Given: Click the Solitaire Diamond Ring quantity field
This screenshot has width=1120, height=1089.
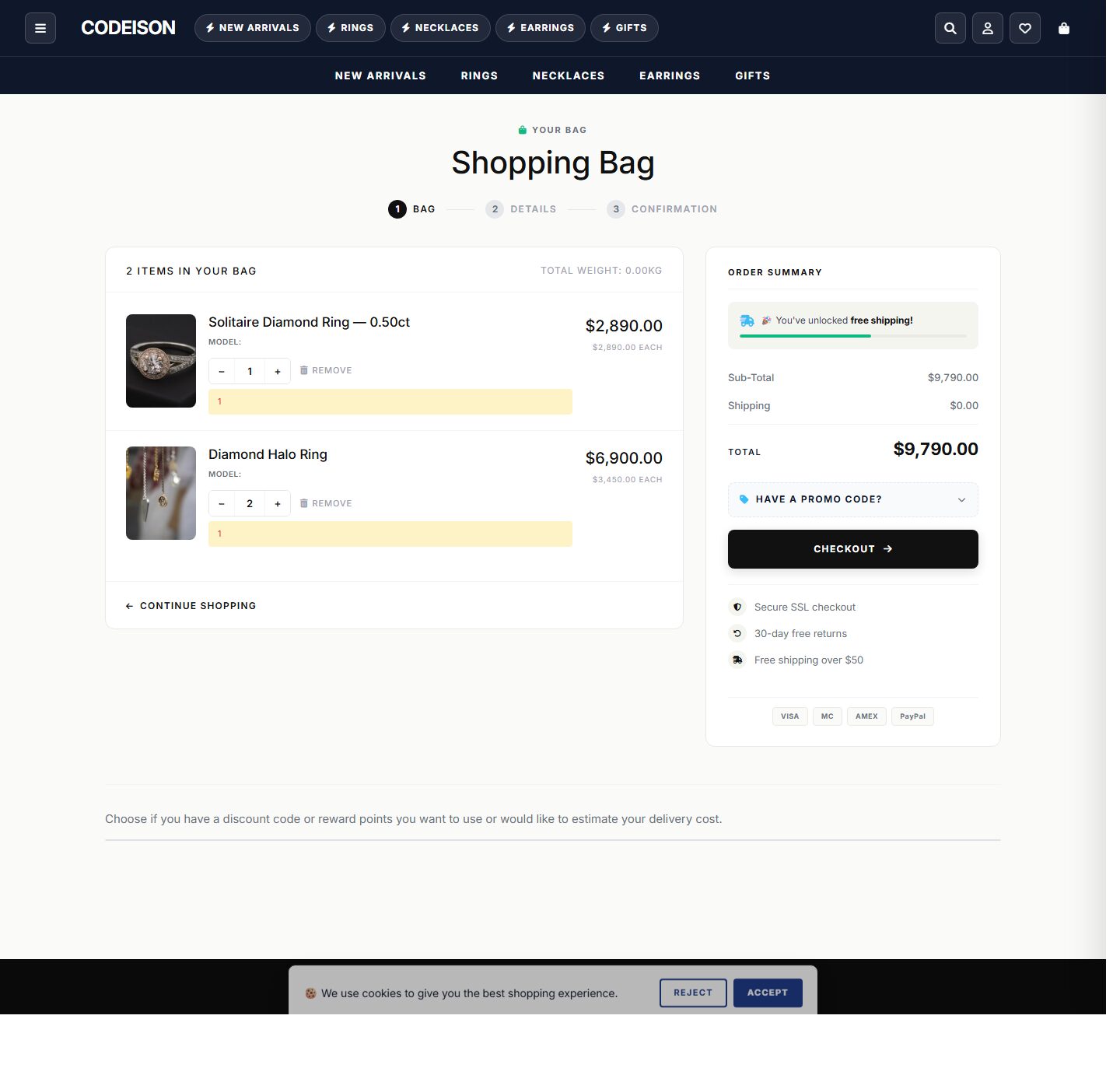Looking at the screenshot, I should 250,371.
